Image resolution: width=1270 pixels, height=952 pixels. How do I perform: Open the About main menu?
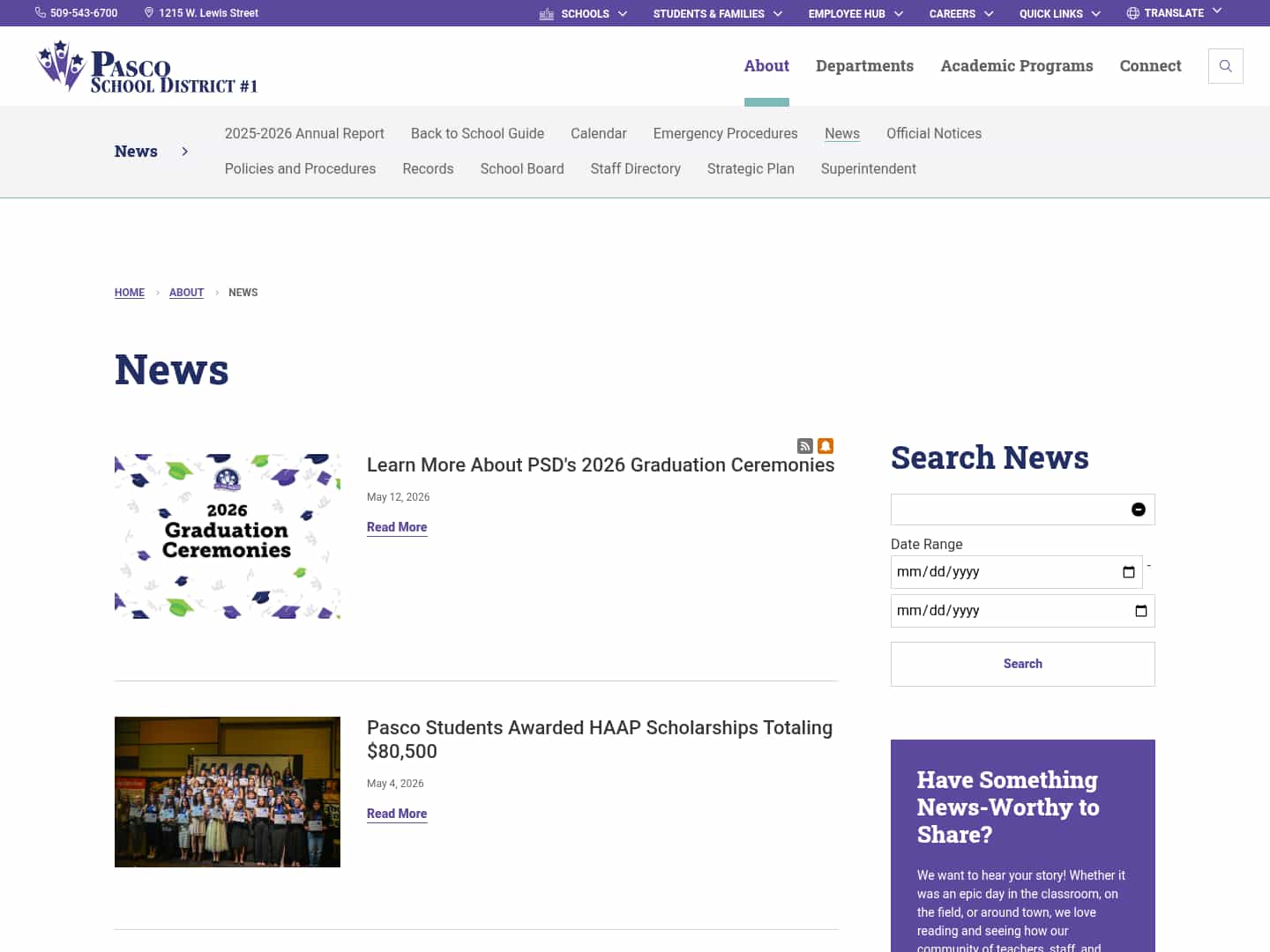766,66
